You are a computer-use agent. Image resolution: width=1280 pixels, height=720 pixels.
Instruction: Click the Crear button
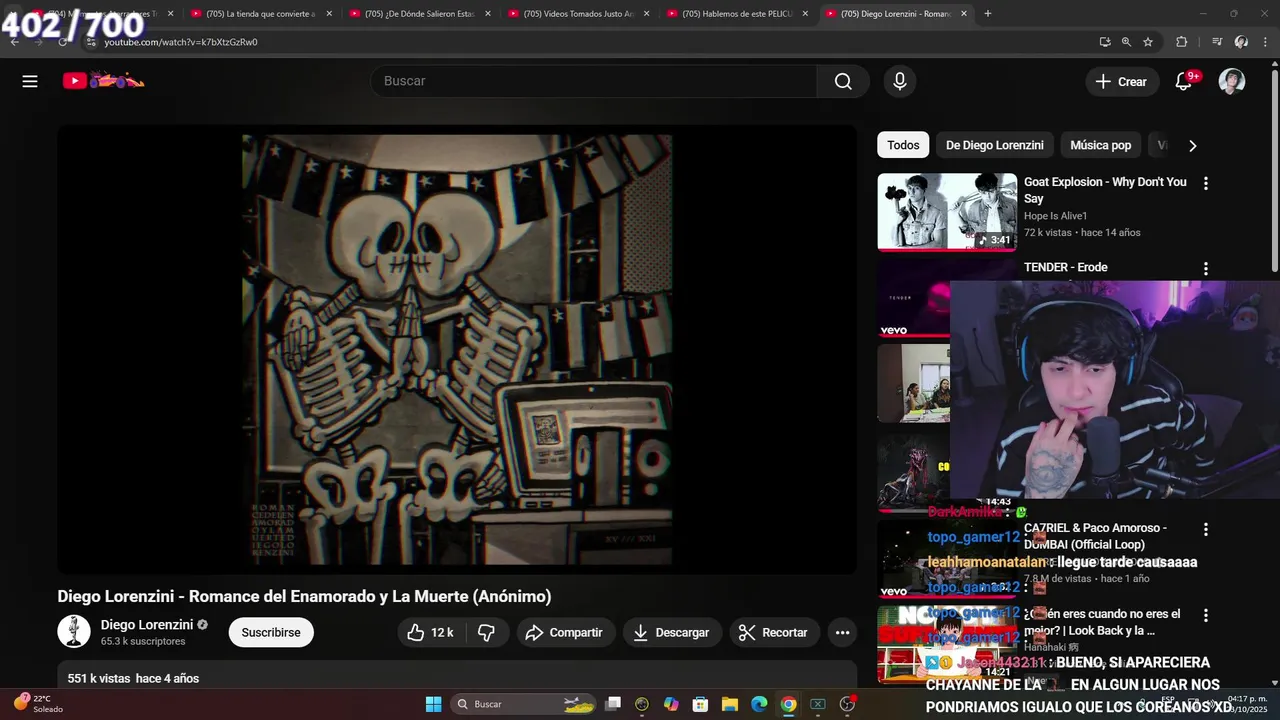1122,81
